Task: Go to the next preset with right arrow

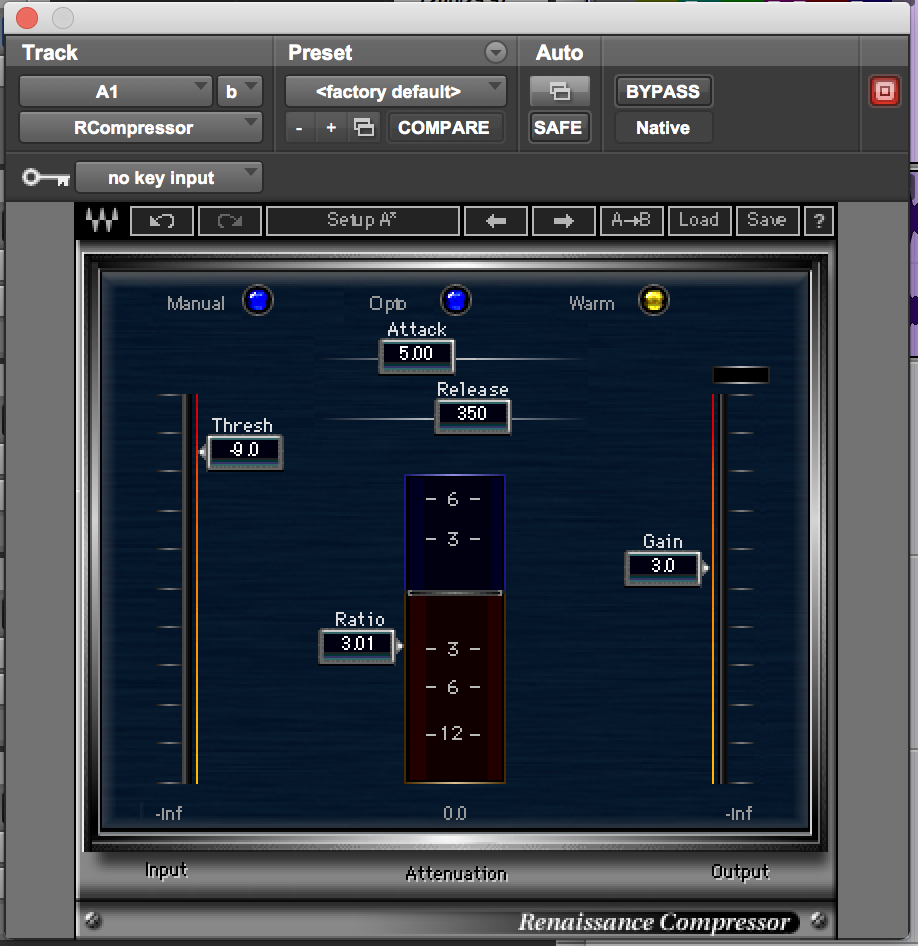Action: point(564,221)
